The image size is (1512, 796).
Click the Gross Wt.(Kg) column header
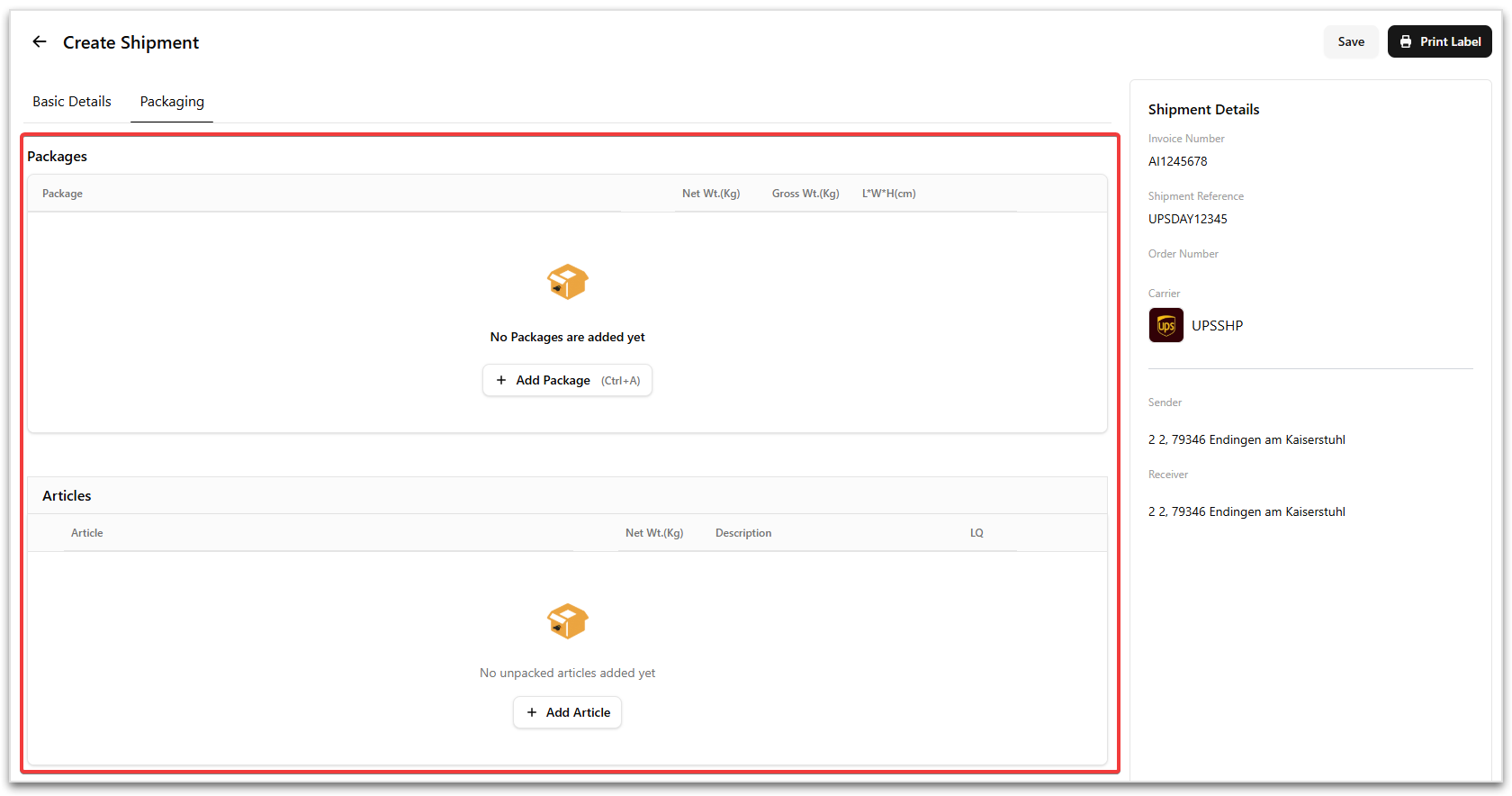point(805,194)
